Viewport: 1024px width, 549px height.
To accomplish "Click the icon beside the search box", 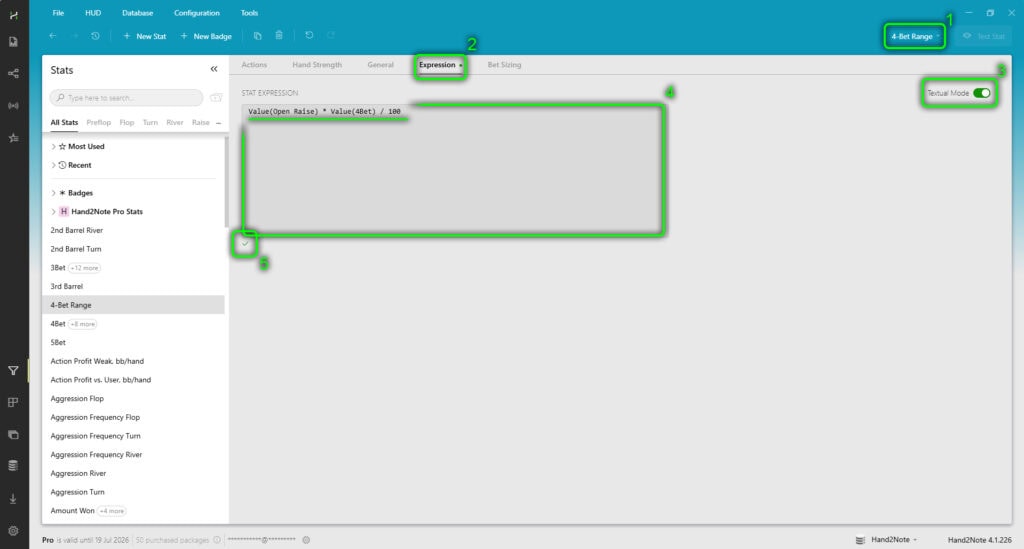I will point(216,98).
